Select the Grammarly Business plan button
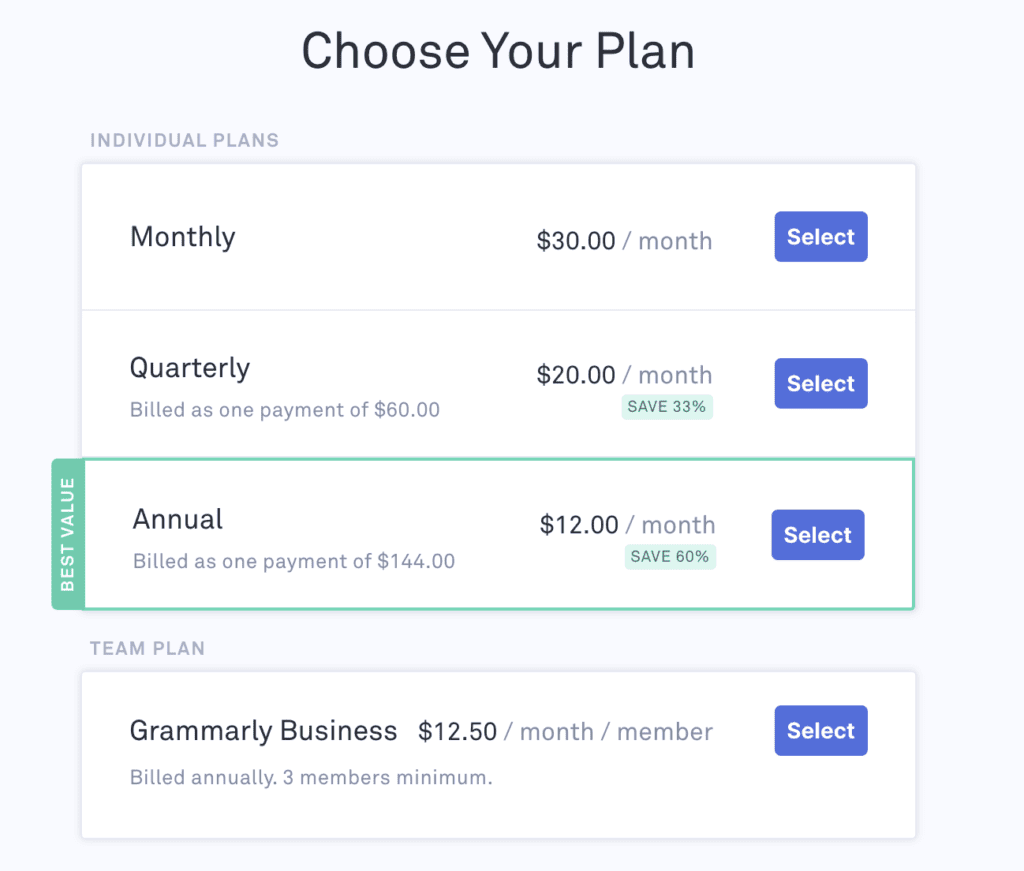This screenshot has width=1024, height=871. (821, 731)
